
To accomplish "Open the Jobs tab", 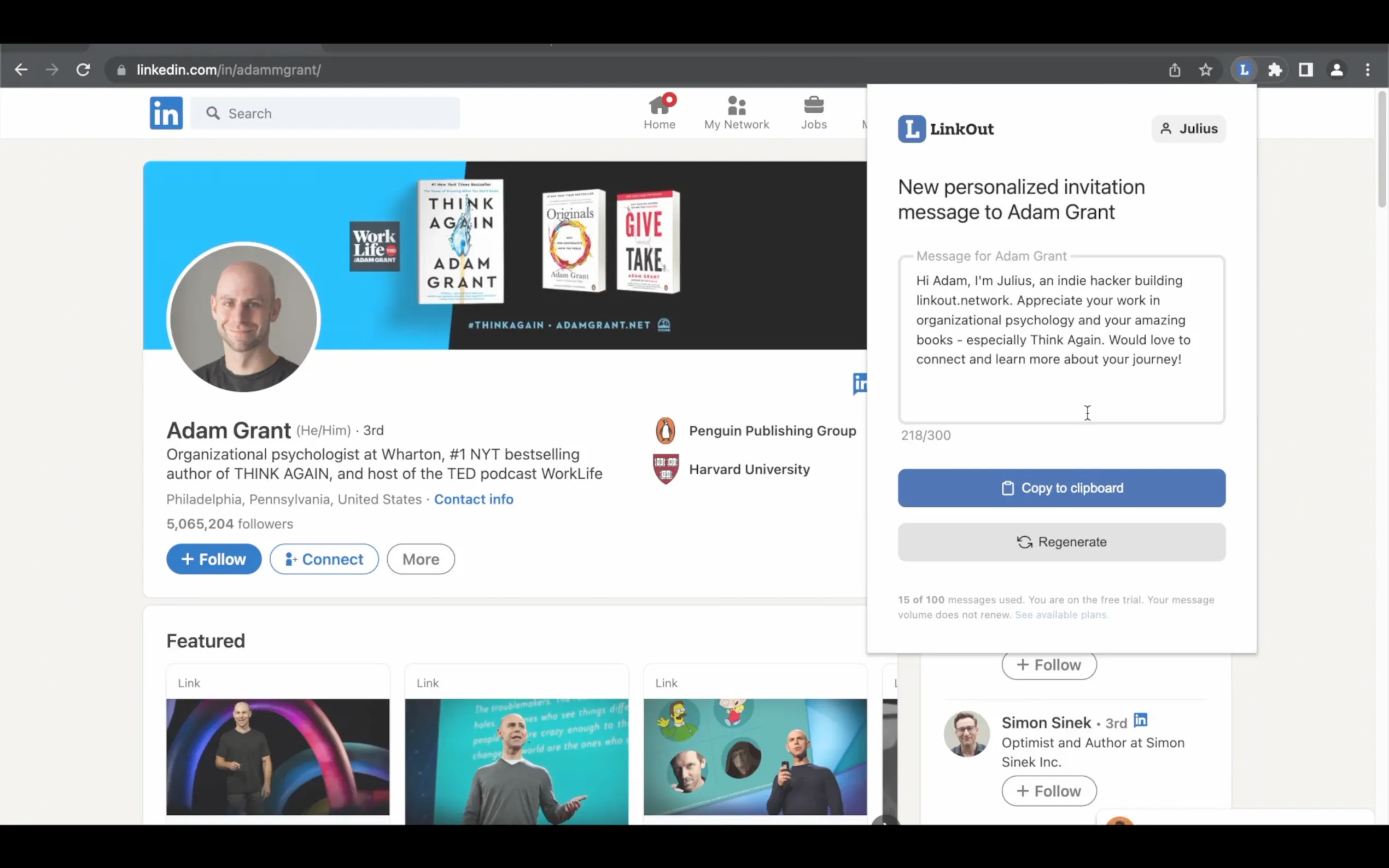I will [x=814, y=113].
